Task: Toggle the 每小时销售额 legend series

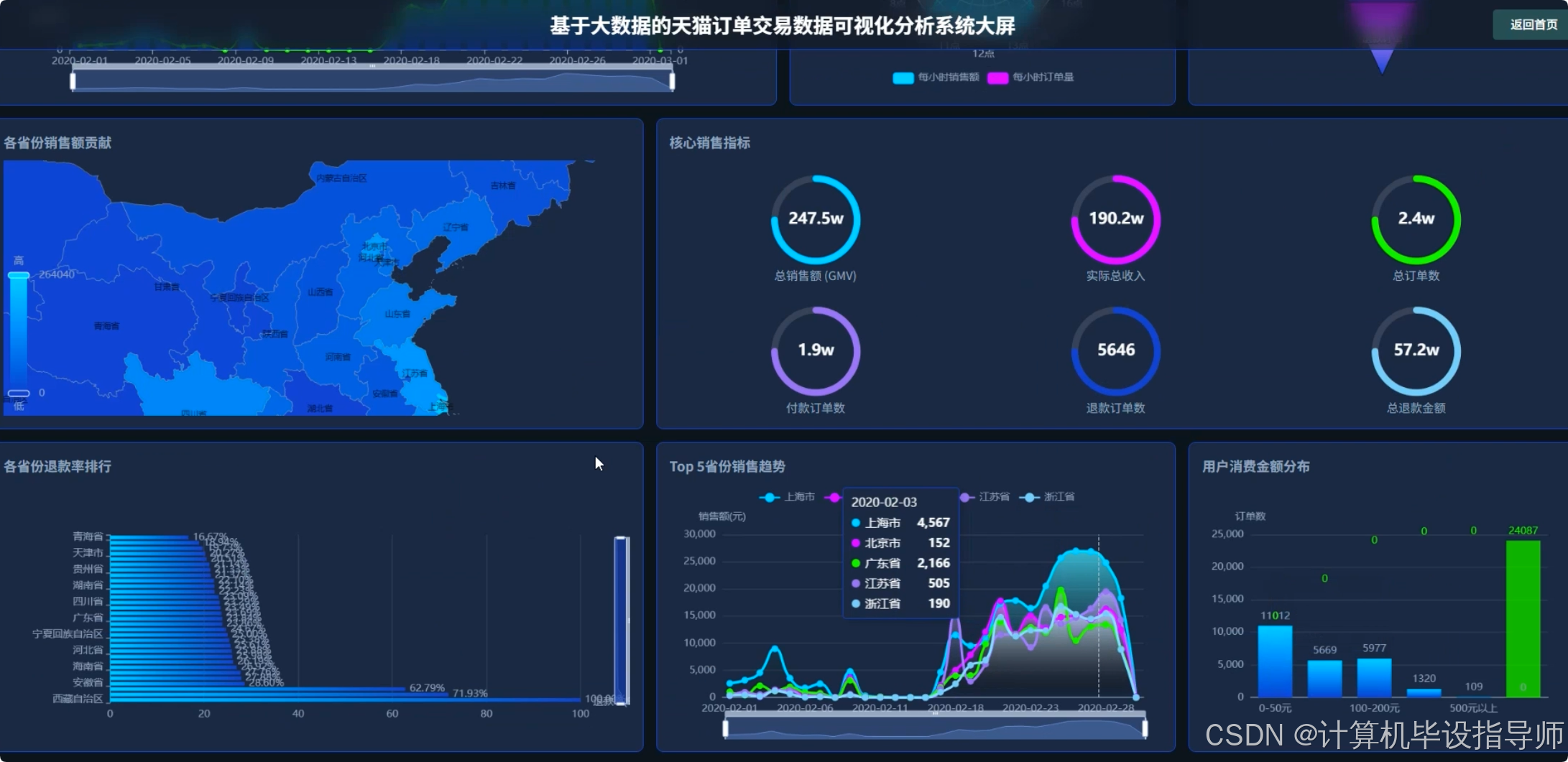Action: point(936,78)
